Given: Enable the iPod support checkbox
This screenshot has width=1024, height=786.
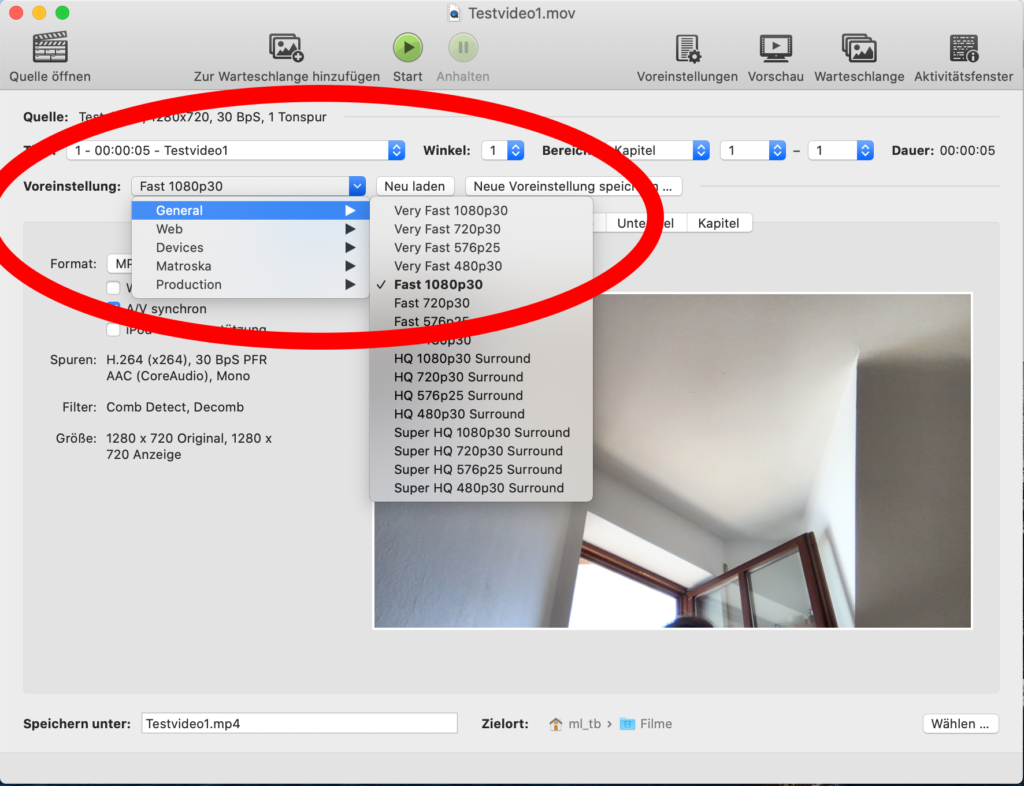Looking at the screenshot, I should pyautogui.click(x=114, y=330).
